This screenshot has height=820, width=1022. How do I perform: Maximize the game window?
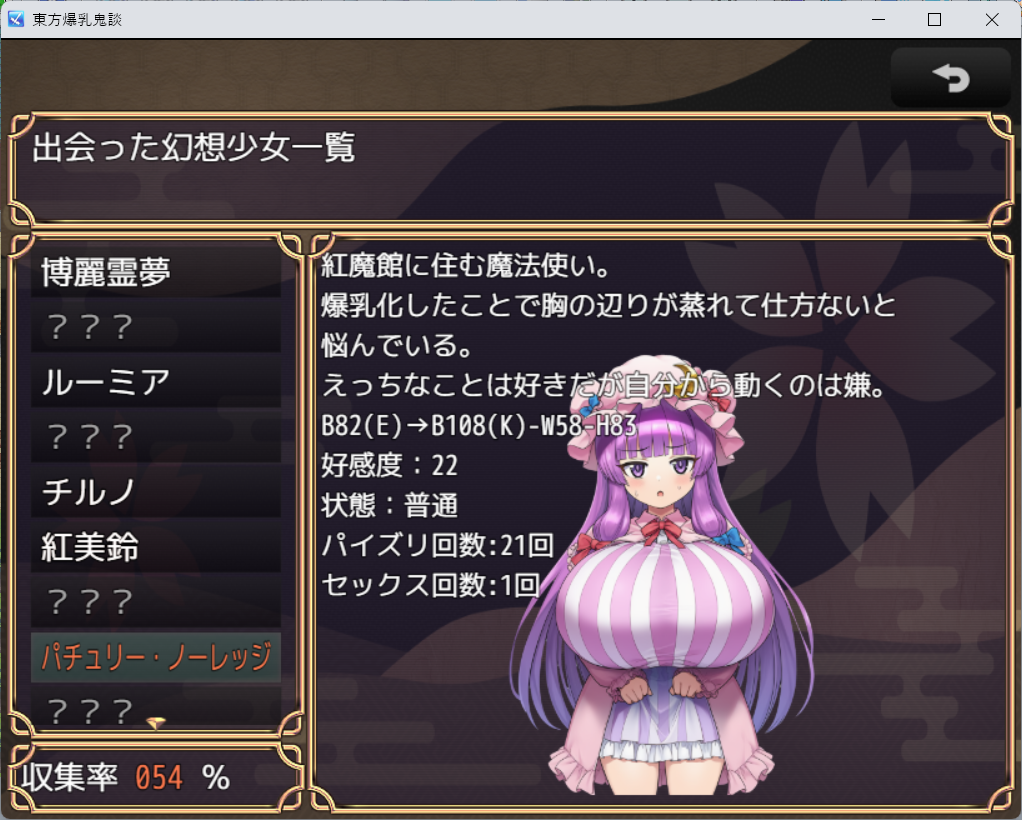tap(934, 20)
